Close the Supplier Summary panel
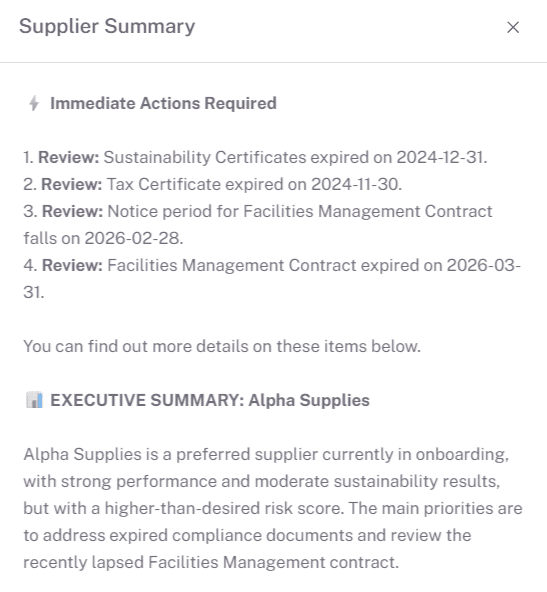 point(513,27)
